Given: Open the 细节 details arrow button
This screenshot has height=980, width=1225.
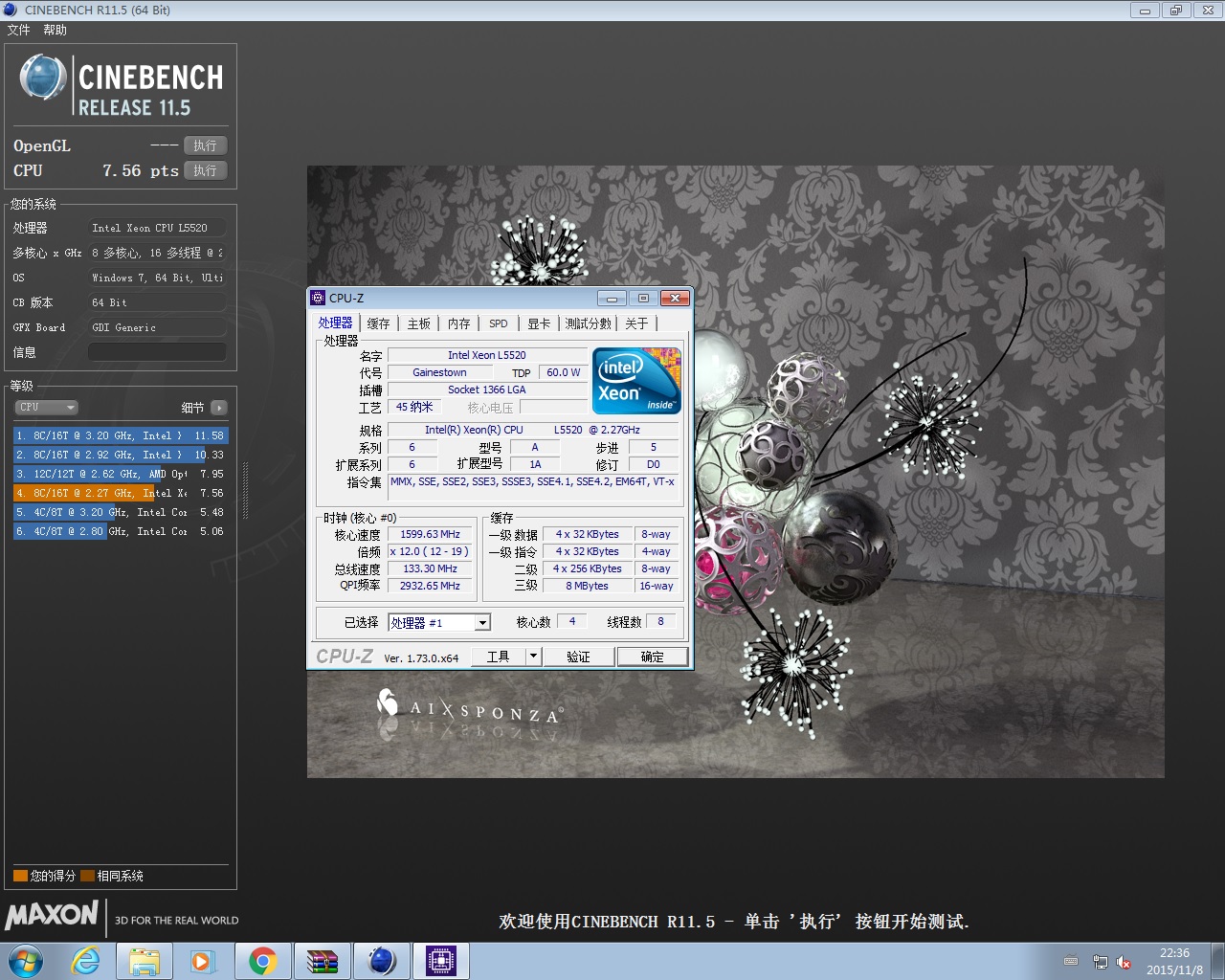Looking at the screenshot, I should 219,408.
